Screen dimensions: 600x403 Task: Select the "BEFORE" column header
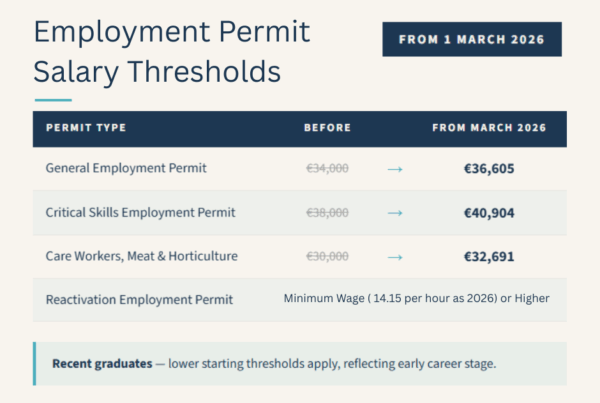click(x=327, y=128)
